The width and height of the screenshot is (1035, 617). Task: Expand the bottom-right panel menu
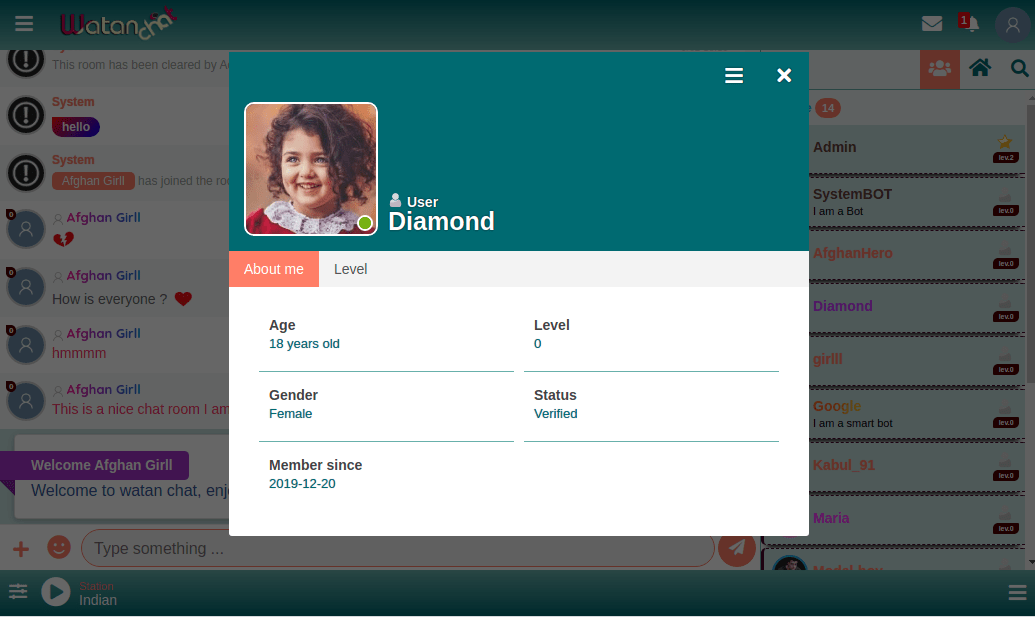tap(1017, 593)
